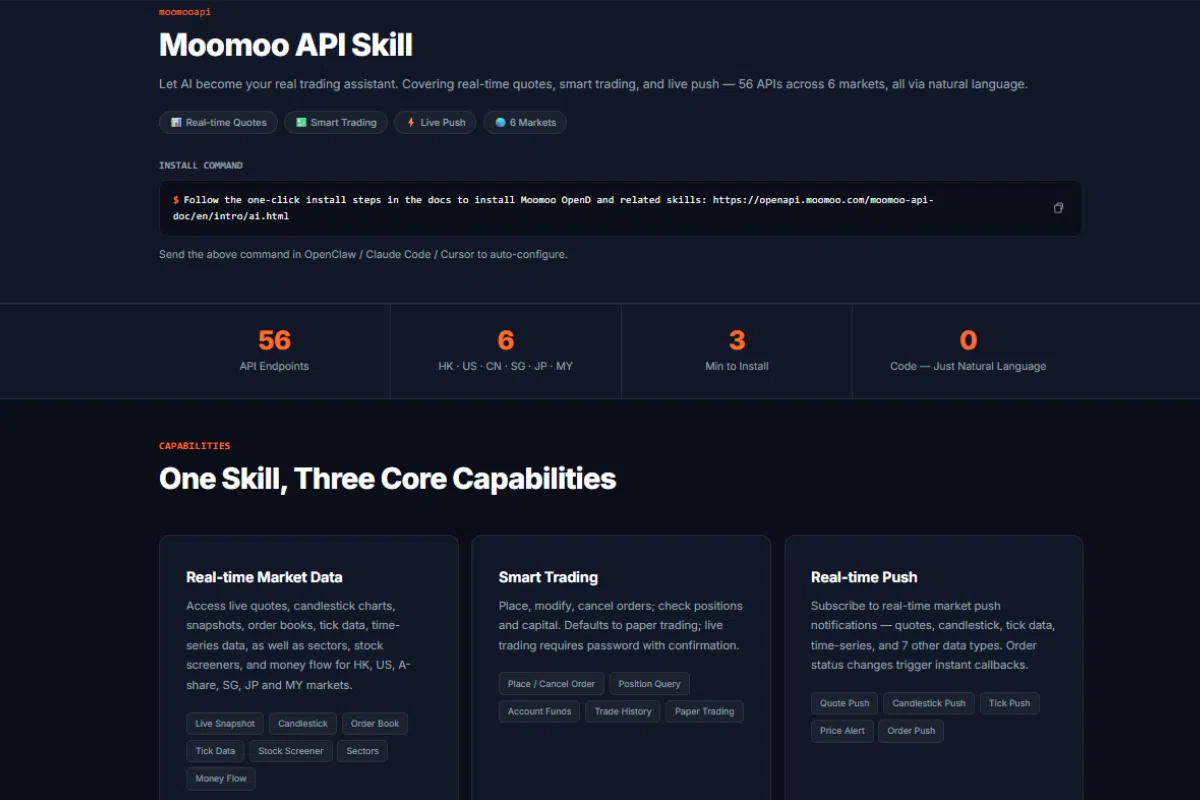Select the Smart Trading pill
This screenshot has height=800, width=1200.
point(336,122)
